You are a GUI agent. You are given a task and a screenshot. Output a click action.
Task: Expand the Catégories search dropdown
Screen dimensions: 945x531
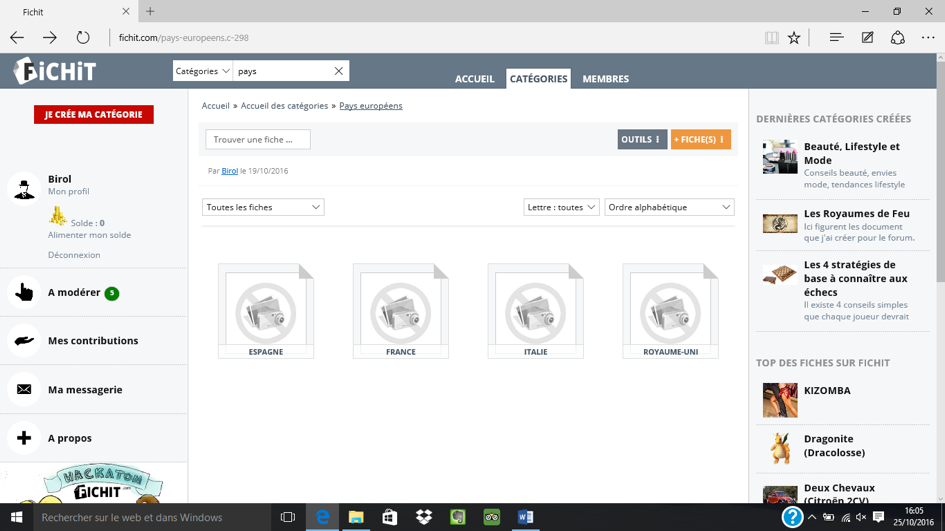coord(203,71)
